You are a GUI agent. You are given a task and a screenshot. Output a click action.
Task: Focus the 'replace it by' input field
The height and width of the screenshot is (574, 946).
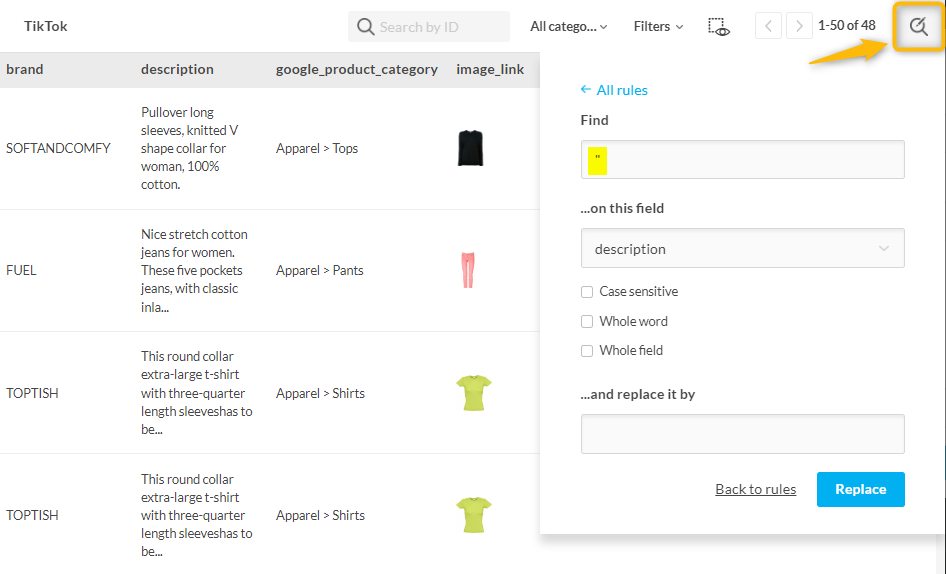pyautogui.click(x=742, y=434)
